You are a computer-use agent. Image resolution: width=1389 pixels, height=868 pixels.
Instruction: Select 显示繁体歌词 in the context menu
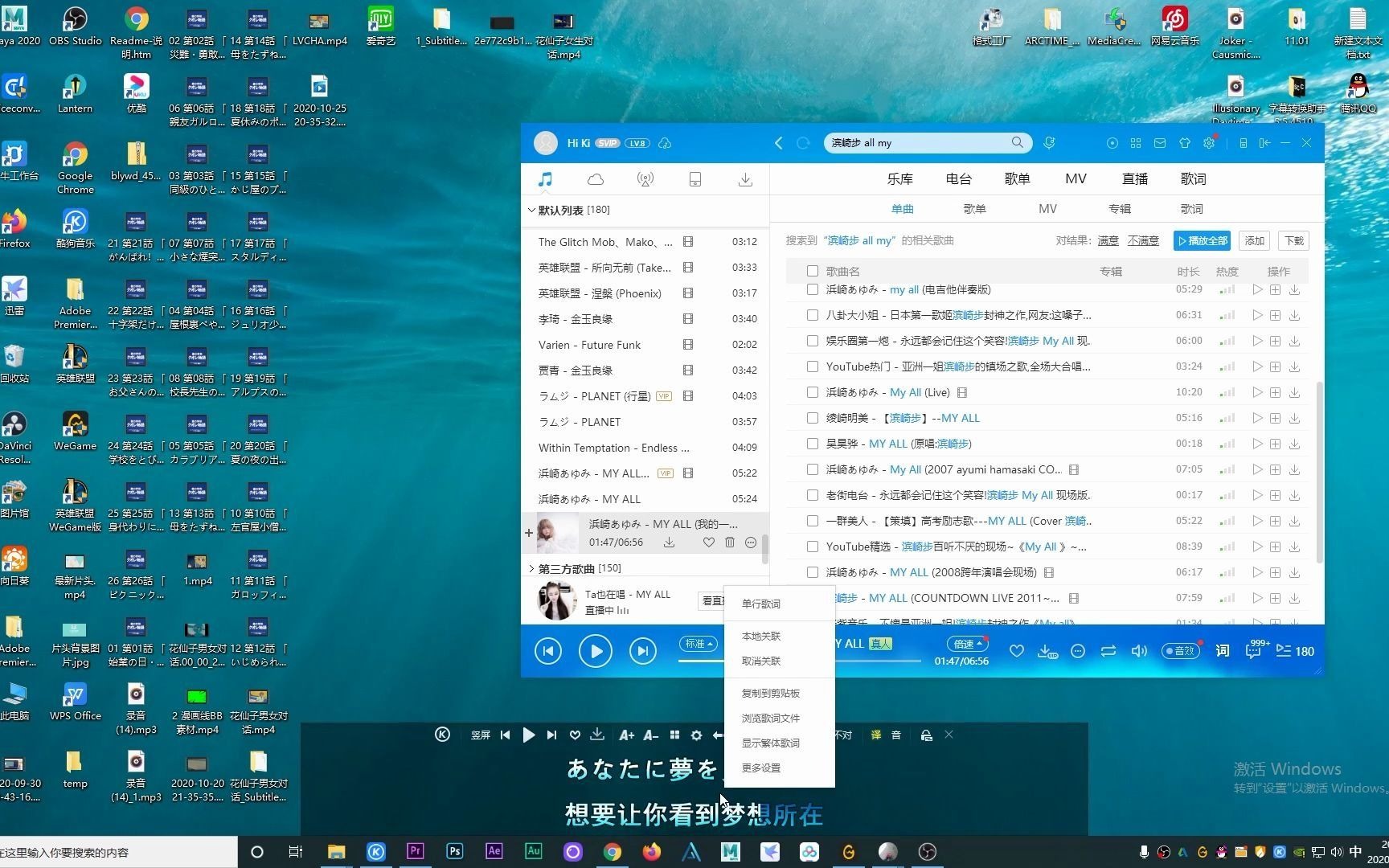[x=771, y=743]
